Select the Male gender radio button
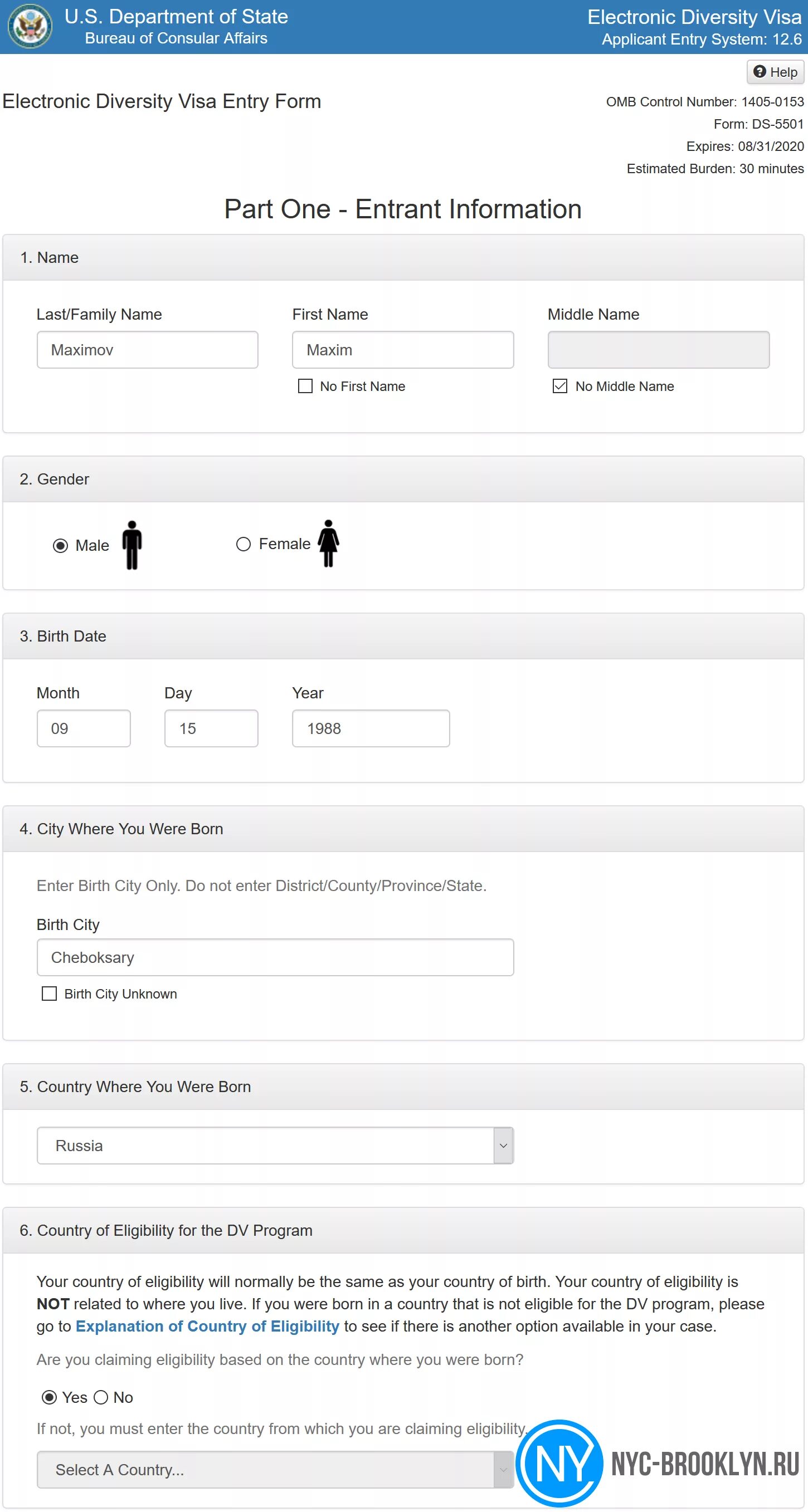Viewport: 808px width, 1512px height. [61, 546]
